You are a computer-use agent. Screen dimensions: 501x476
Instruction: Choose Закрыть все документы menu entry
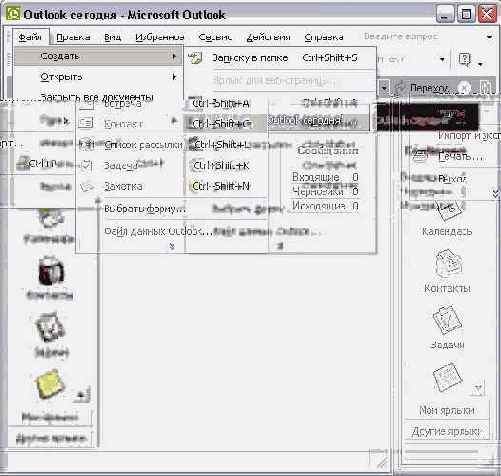click(x=97, y=97)
